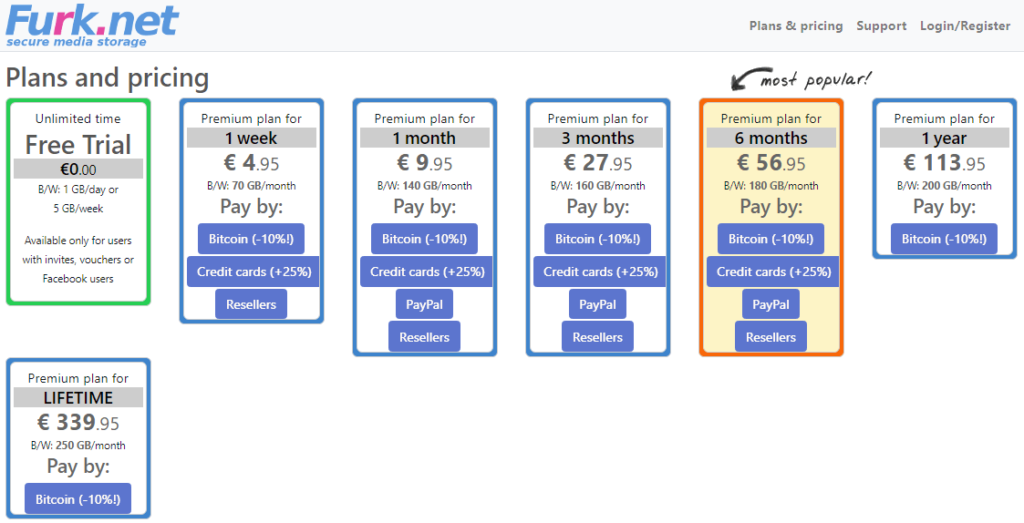Click the Free Trial heading
The image size is (1024, 523).
coord(78,144)
